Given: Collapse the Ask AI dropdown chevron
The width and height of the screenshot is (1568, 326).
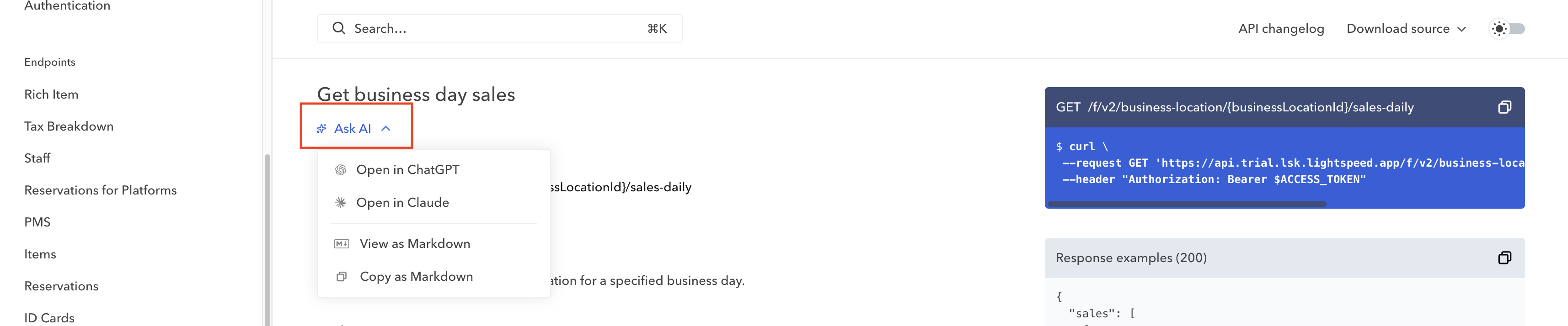Looking at the screenshot, I should click(x=386, y=128).
